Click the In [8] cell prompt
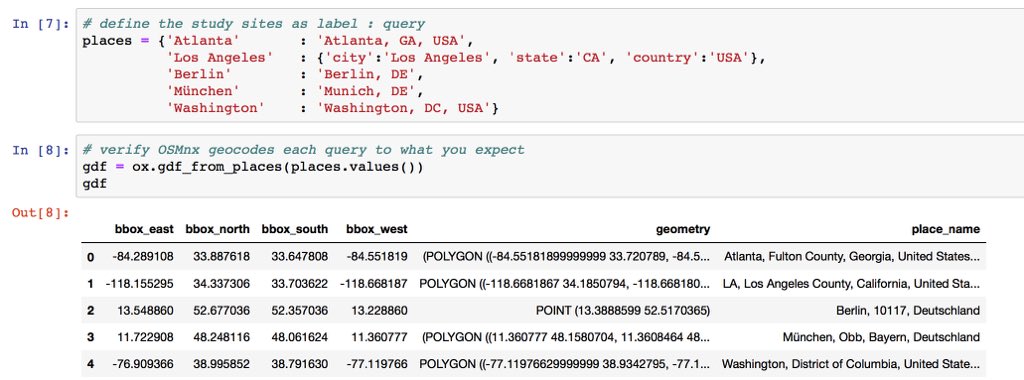 tap(40, 150)
